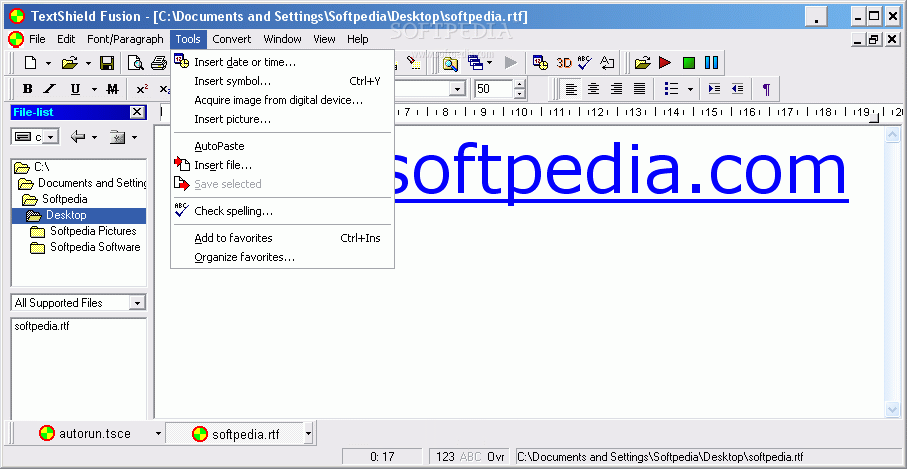Expand the favorites folder dropdown arrow

(x=134, y=137)
